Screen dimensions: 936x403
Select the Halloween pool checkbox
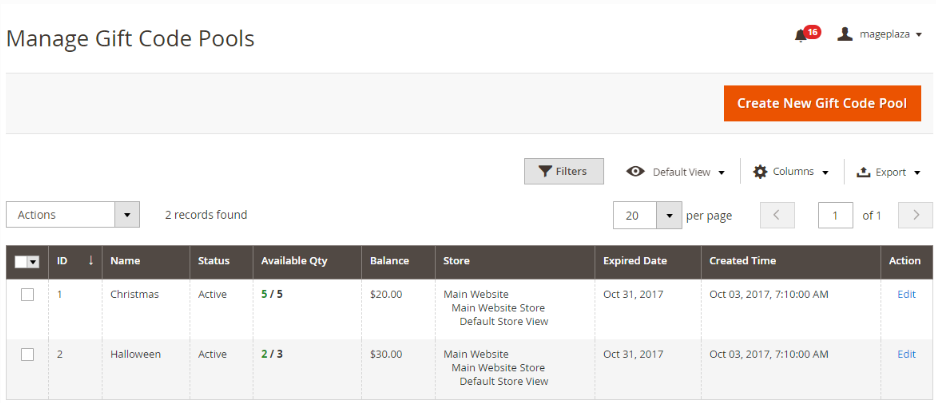[x=27, y=354]
